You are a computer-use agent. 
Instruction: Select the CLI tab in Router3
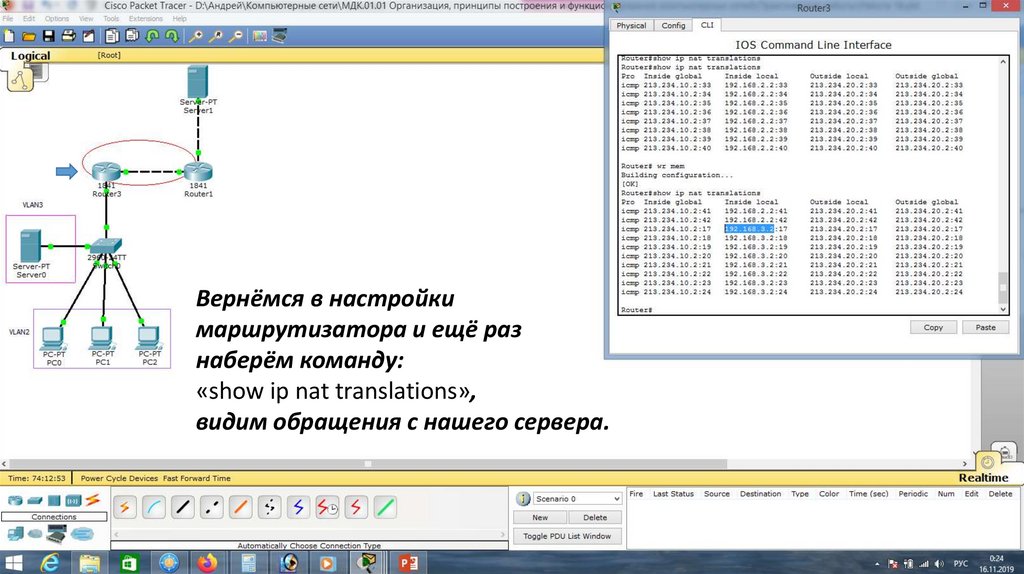pyautogui.click(x=707, y=25)
